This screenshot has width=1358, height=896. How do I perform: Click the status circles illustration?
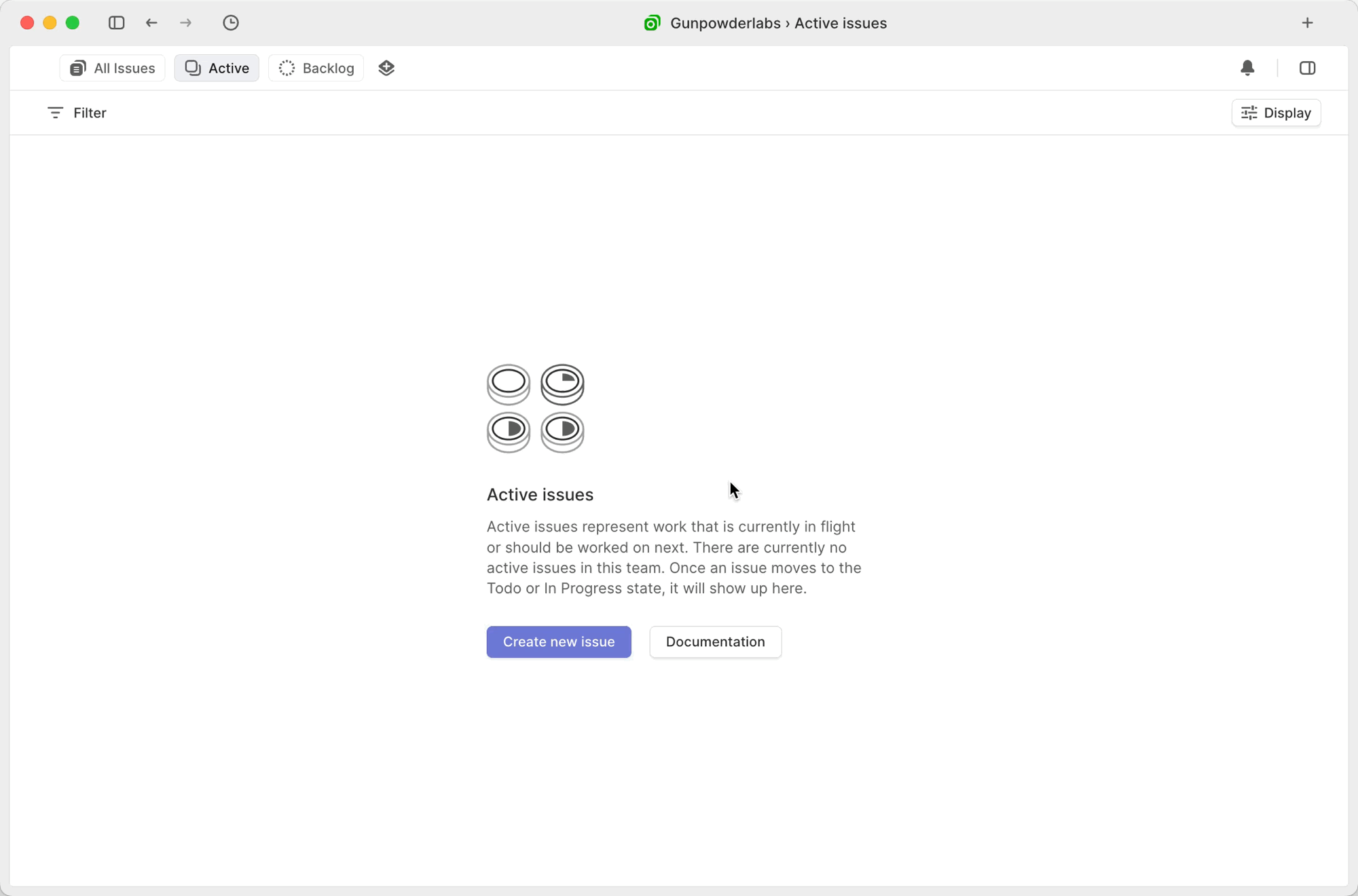point(535,408)
